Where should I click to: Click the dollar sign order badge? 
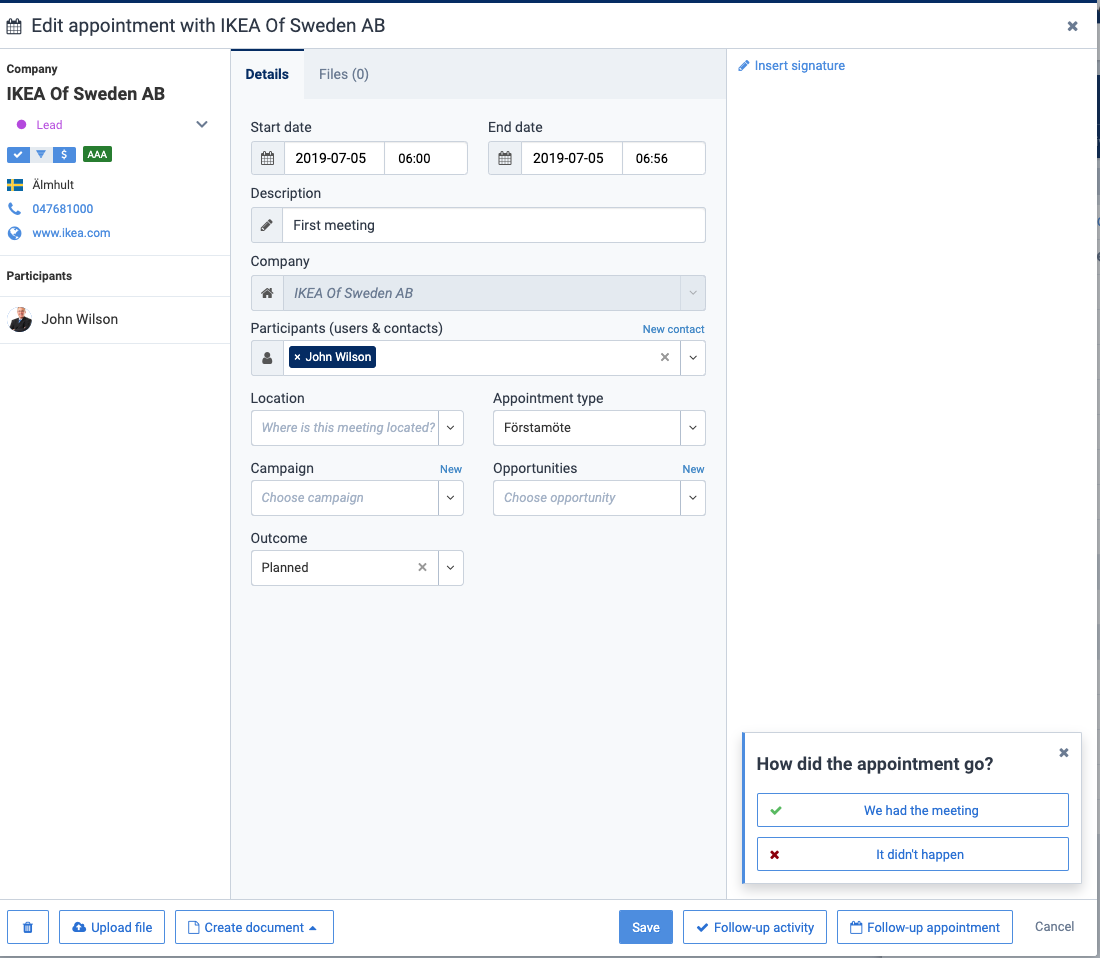[64, 154]
